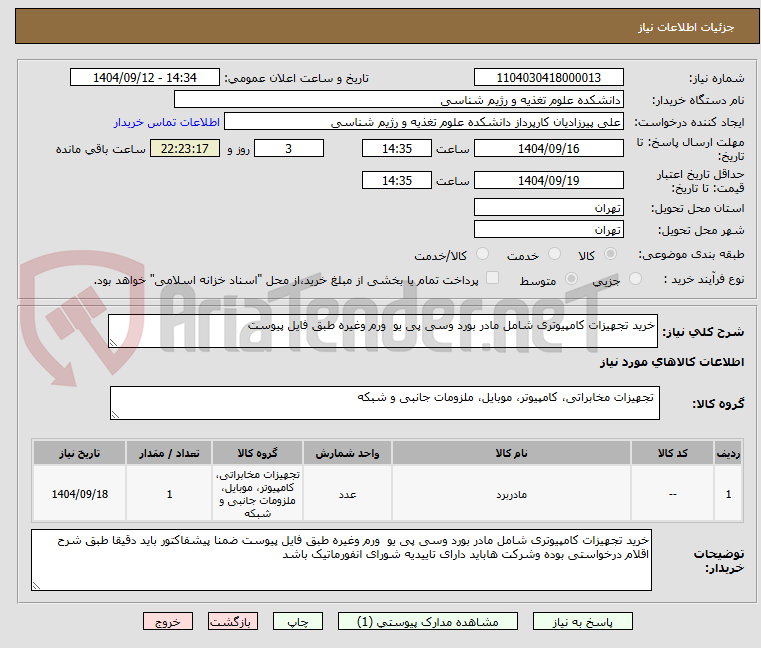
Task: Click the عدد unit cell
Action: (x=347, y=494)
